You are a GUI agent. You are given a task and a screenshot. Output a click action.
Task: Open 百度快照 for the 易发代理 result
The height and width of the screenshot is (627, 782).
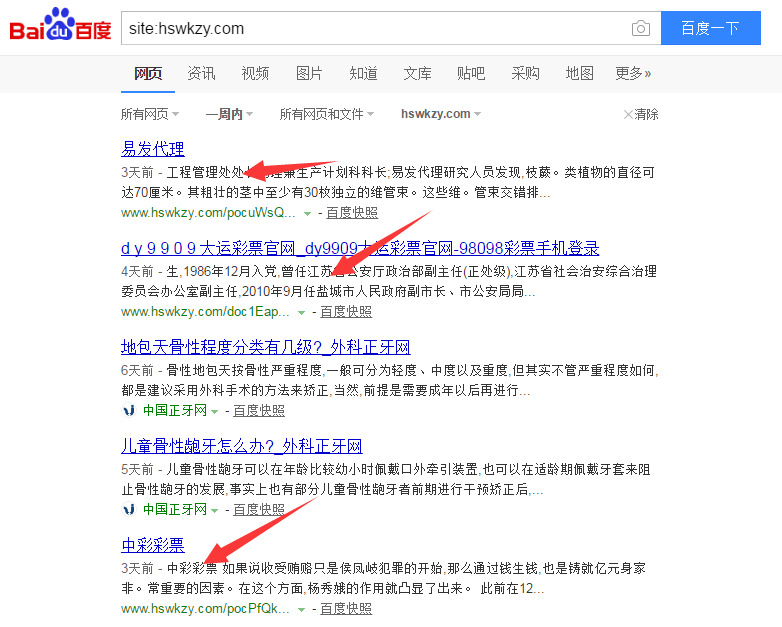pyautogui.click(x=352, y=213)
